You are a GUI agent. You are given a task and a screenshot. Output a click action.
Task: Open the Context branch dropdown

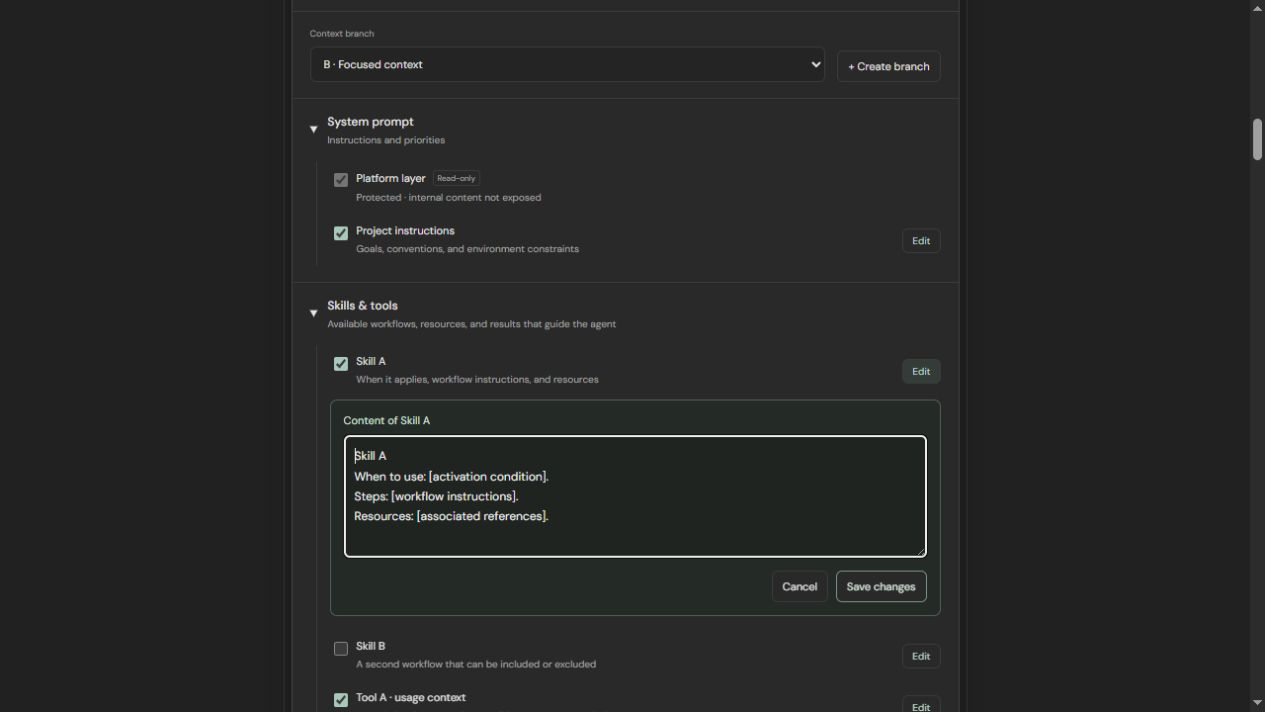(567, 65)
